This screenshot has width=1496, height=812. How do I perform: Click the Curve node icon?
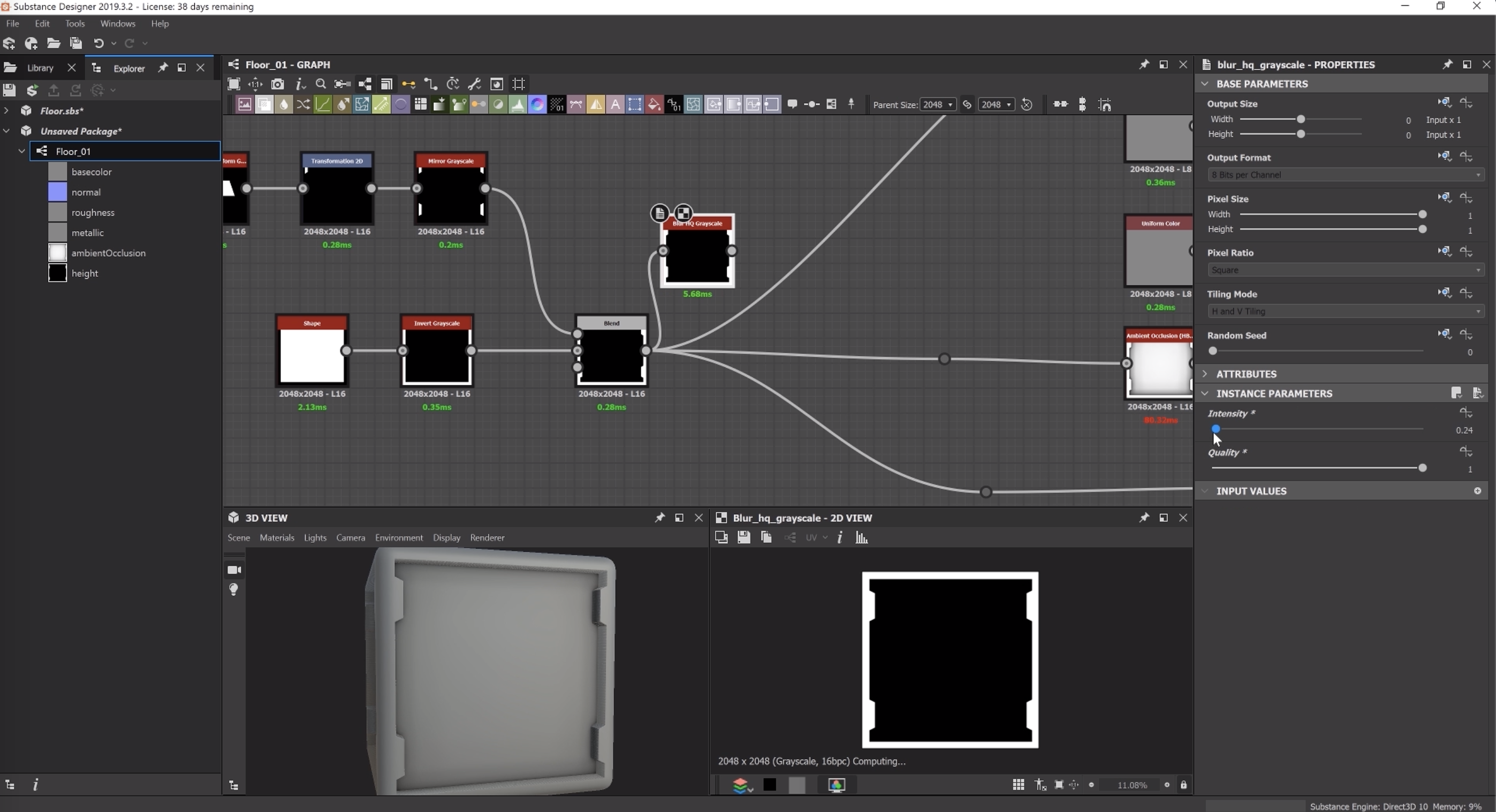pos(323,104)
